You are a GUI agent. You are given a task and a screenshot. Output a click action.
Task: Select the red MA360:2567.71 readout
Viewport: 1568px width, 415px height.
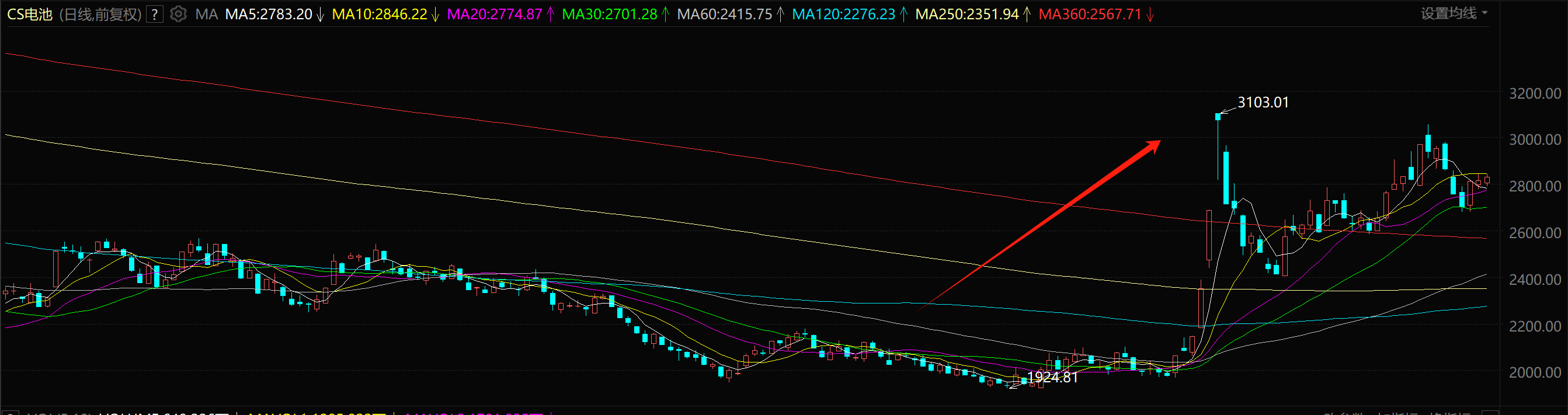(x=1090, y=14)
